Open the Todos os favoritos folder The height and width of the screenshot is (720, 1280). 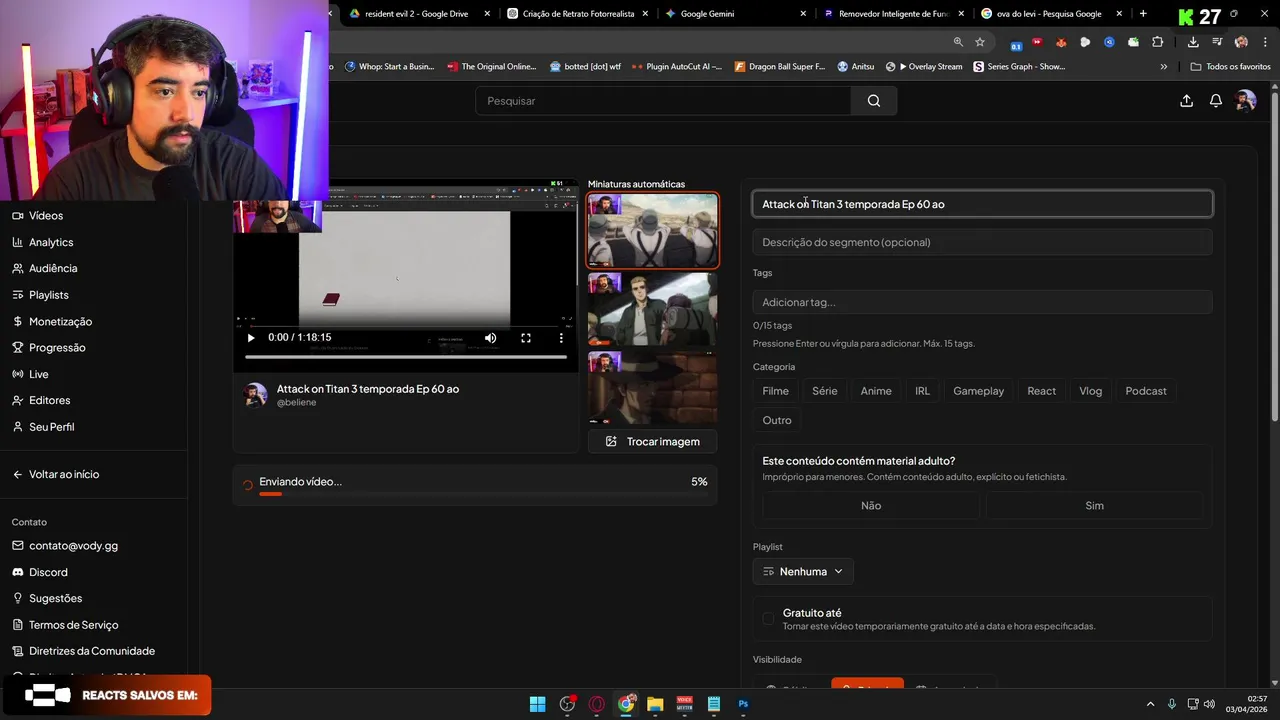(x=1230, y=67)
